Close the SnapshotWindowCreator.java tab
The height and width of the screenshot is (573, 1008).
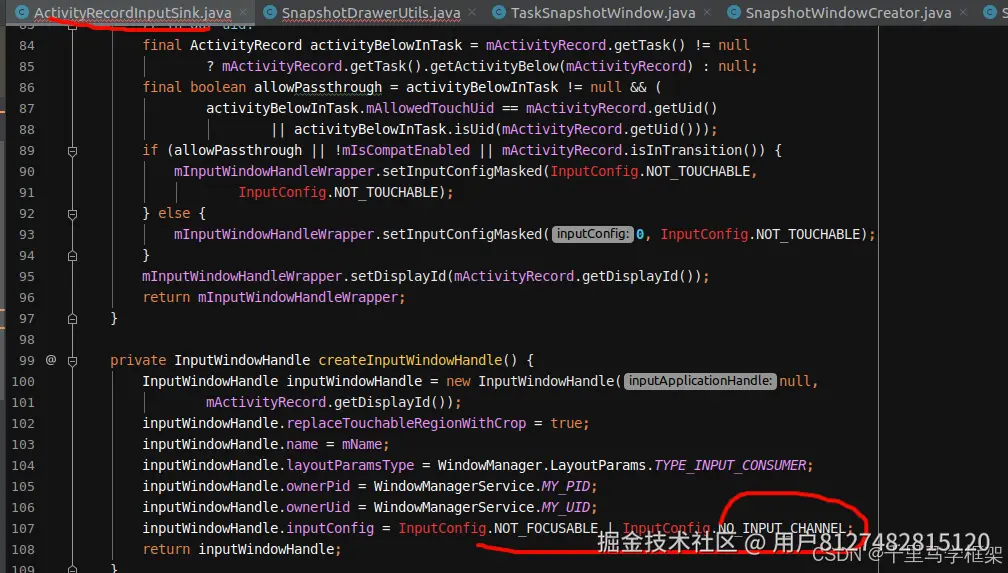point(963,12)
